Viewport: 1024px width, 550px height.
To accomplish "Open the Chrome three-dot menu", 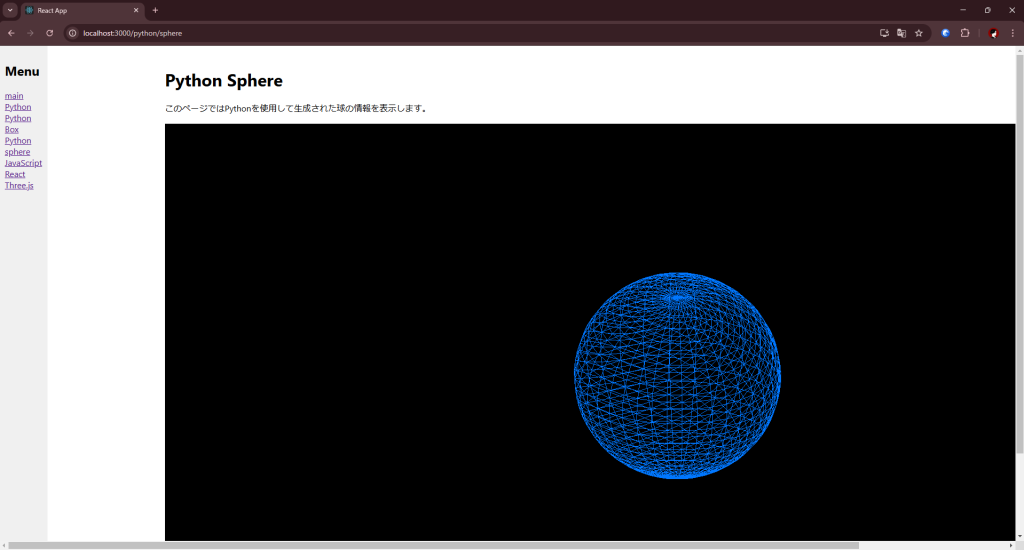I will (1012, 33).
